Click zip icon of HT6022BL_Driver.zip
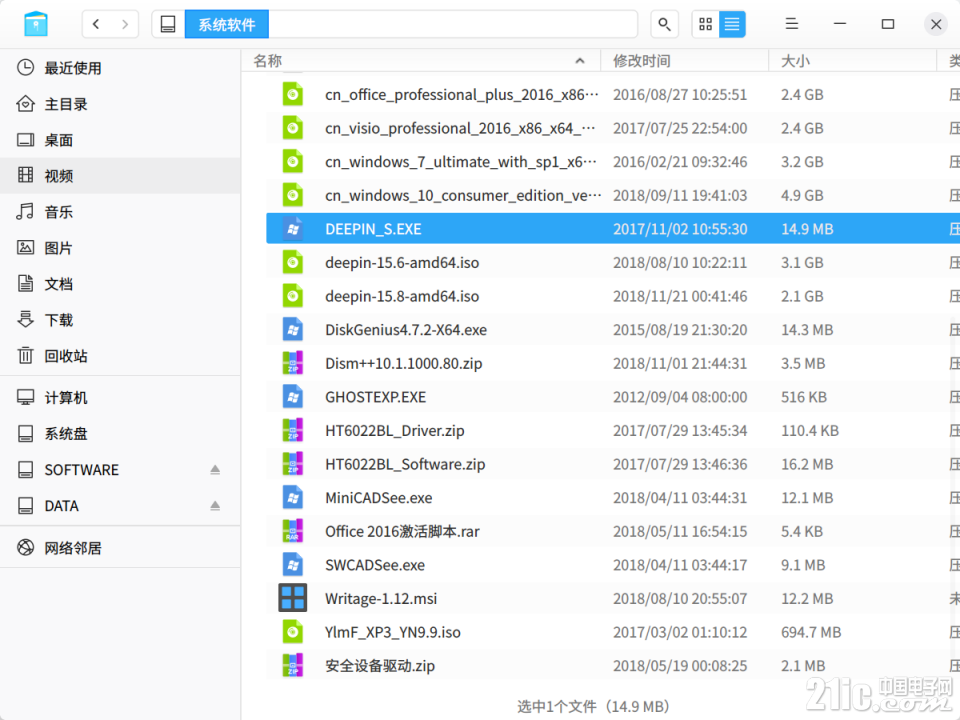The image size is (960, 720). [293, 431]
